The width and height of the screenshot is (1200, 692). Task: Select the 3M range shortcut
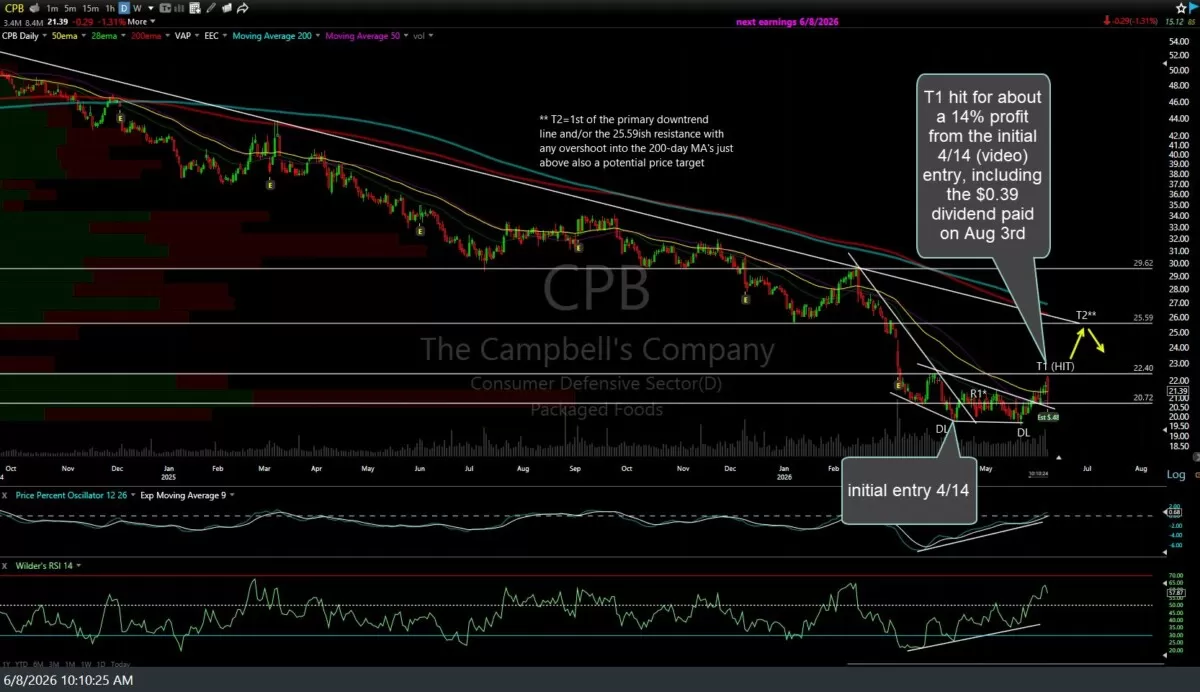pos(54,665)
